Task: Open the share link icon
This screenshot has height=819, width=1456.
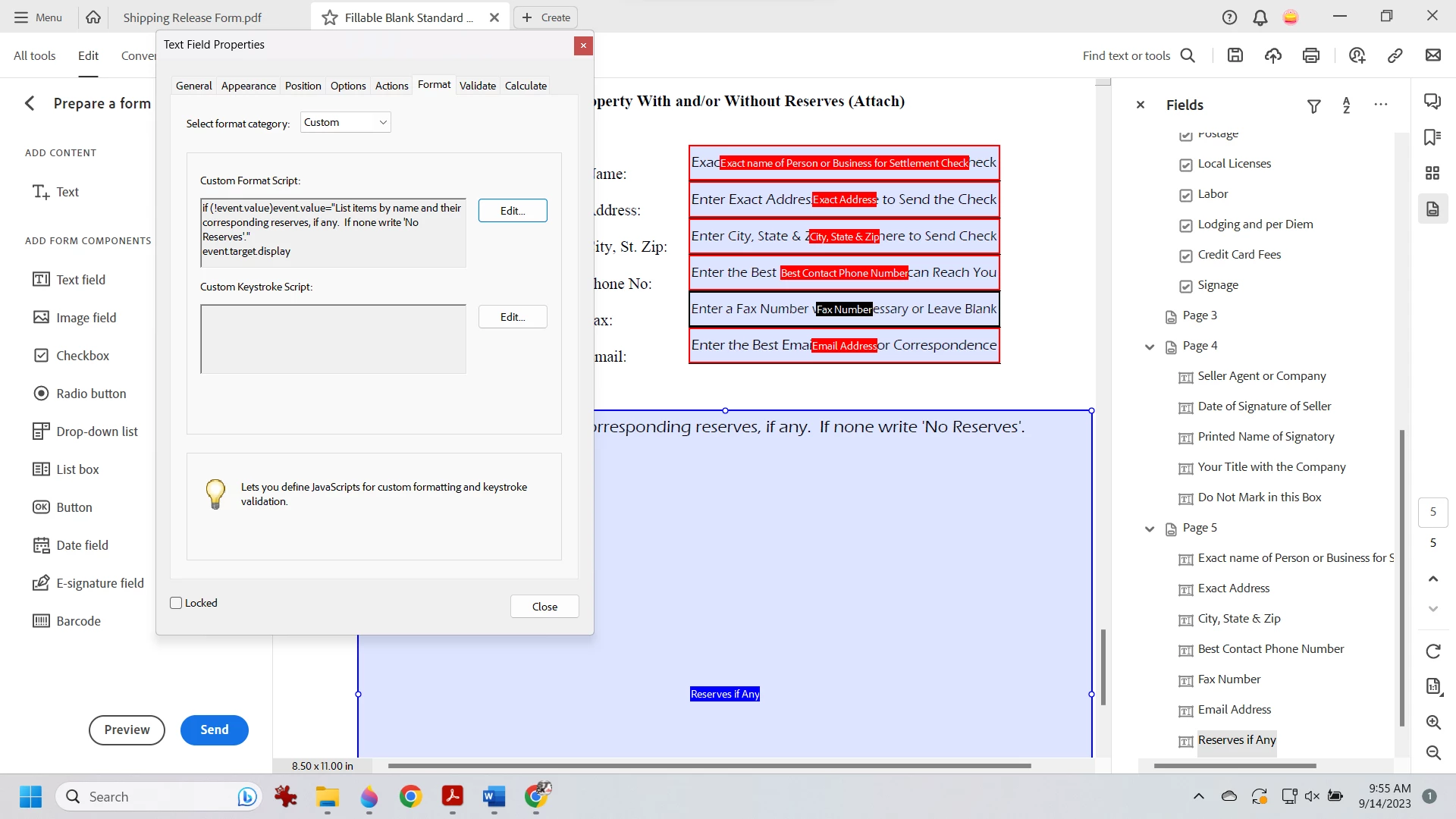Action: pyautogui.click(x=1395, y=55)
